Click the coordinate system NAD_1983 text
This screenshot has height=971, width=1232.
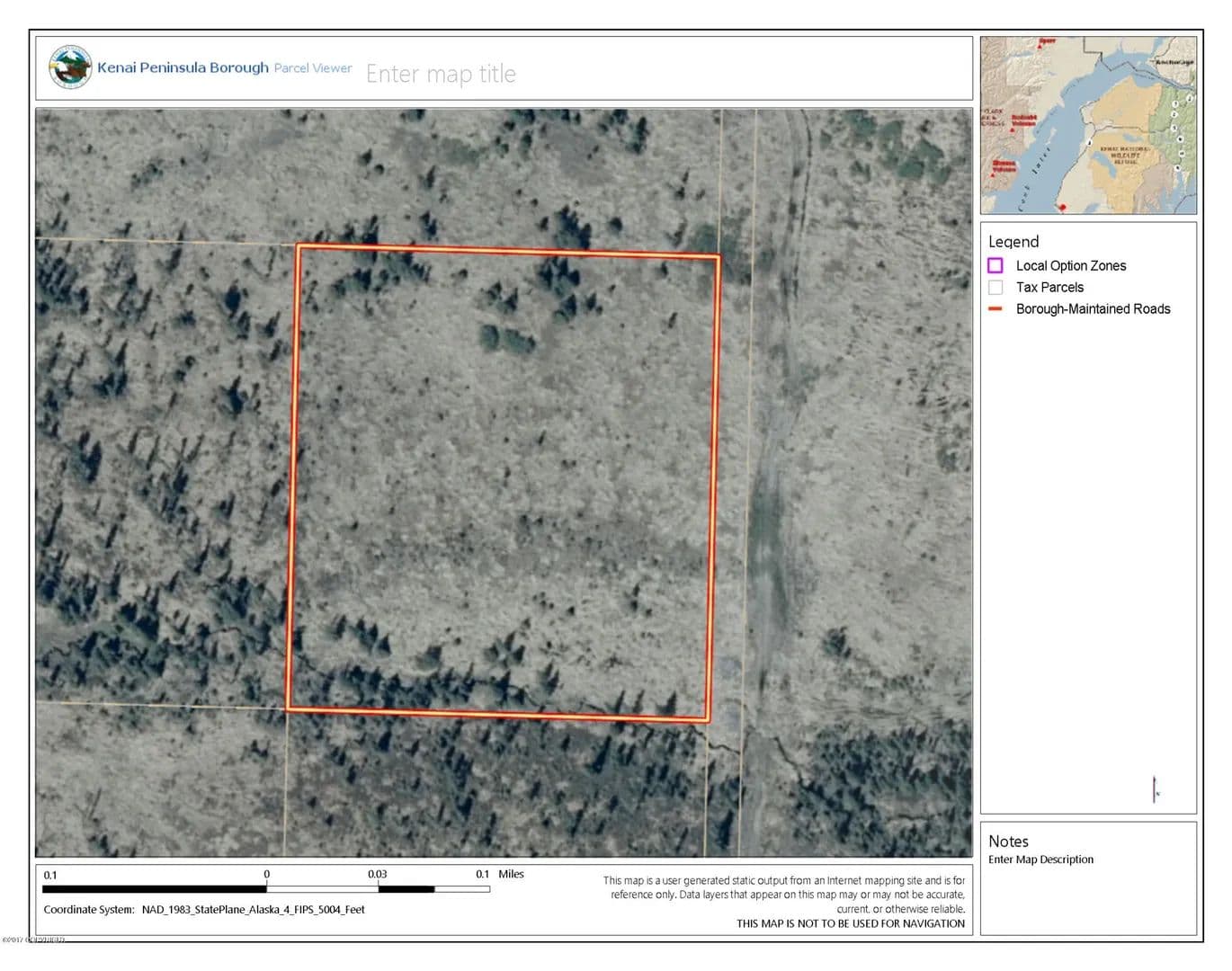(x=253, y=910)
